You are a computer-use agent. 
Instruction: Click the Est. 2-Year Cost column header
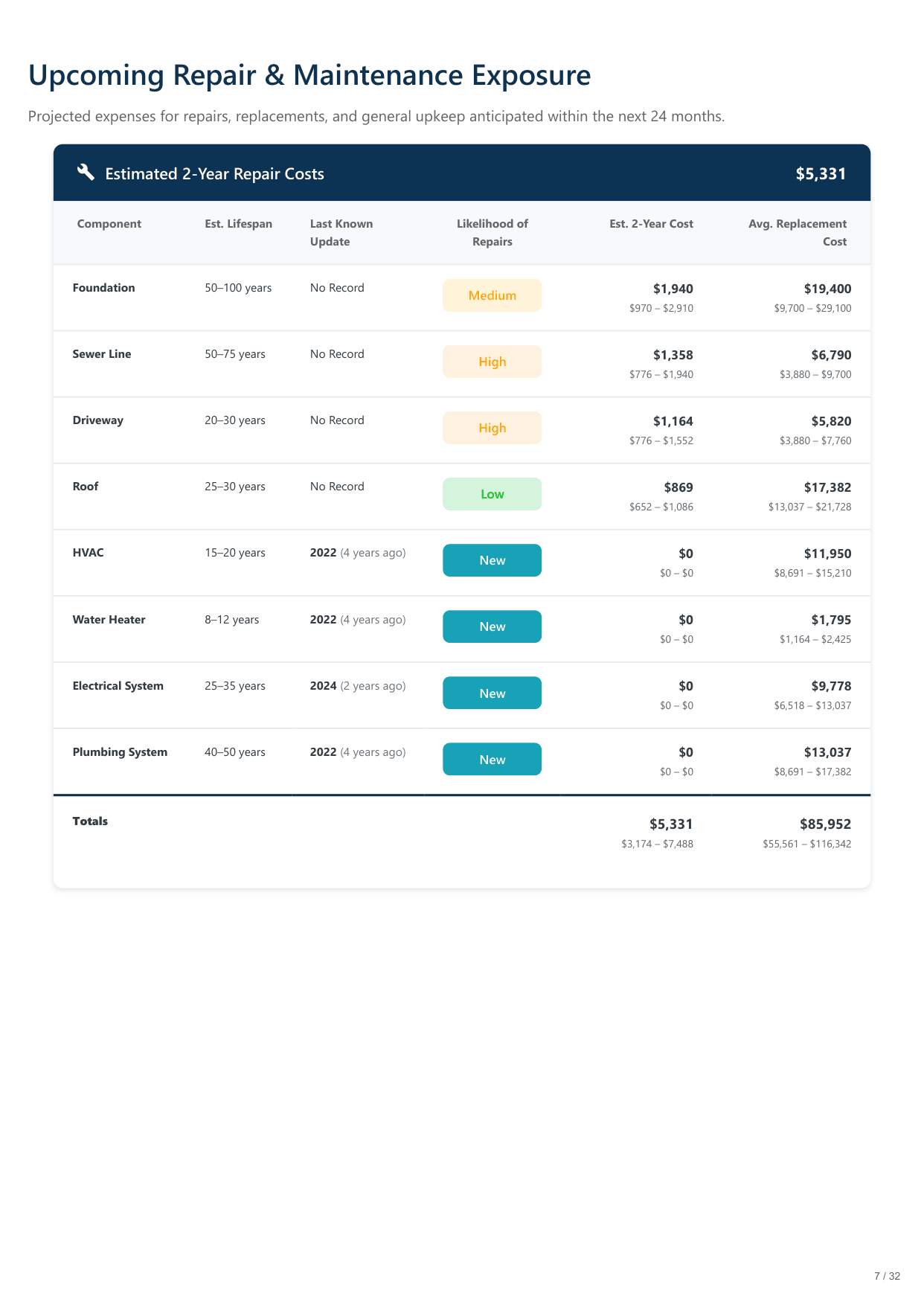(x=651, y=224)
